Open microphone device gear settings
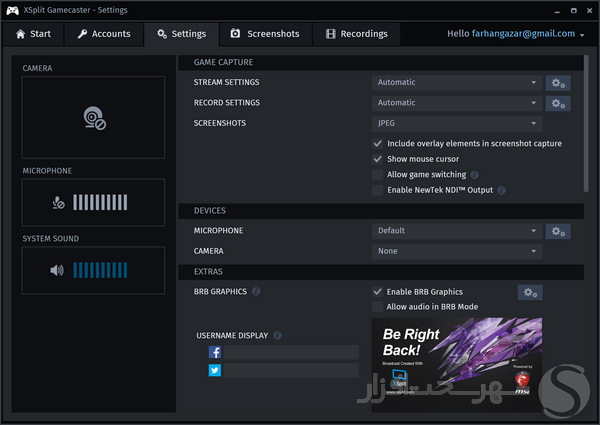Image resolution: width=600 pixels, height=425 pixels. pyautogui.click(x=558, y=231)
